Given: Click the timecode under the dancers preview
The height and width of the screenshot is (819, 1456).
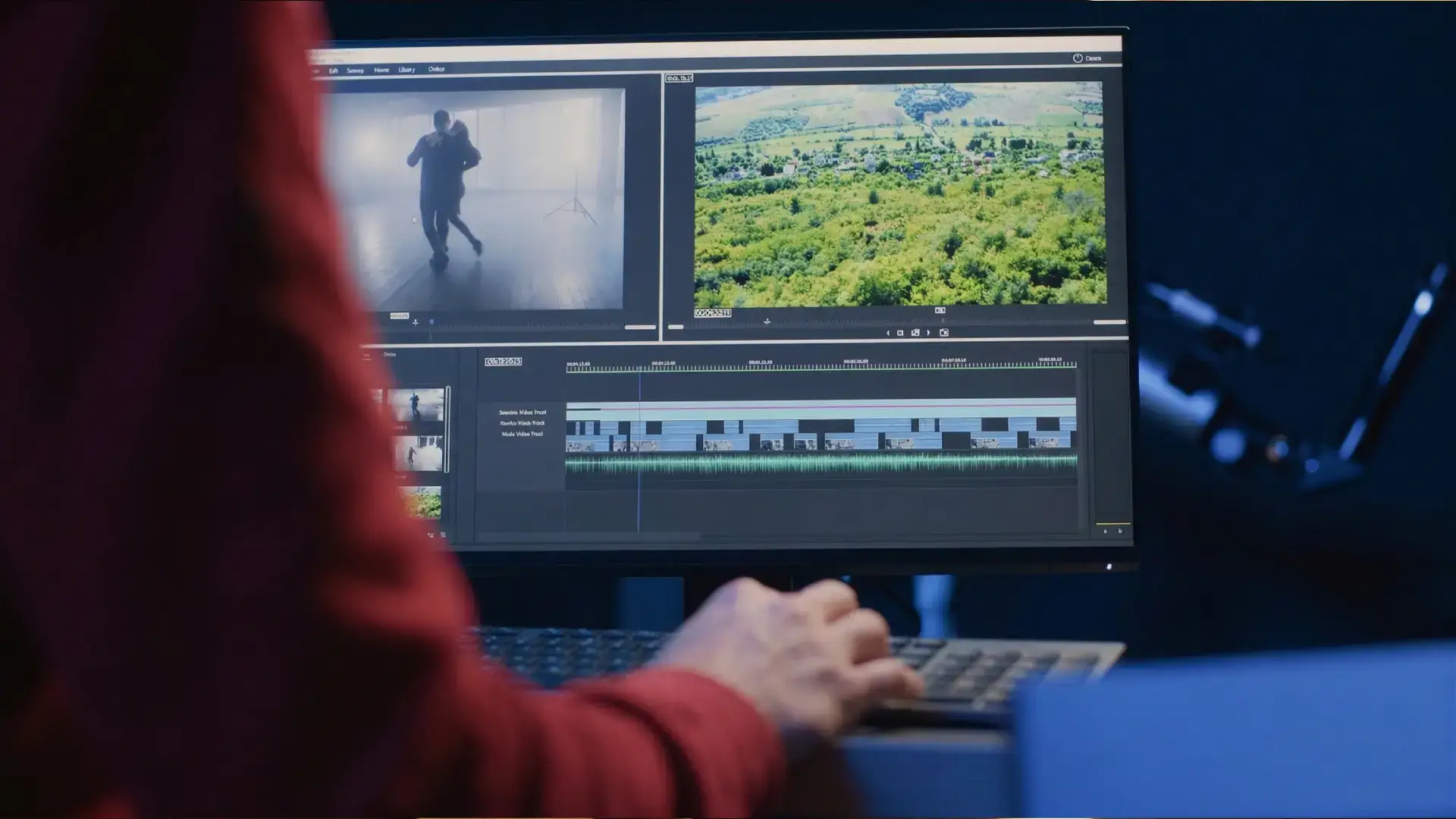Looking at the screenshot, I should coord(400,315).
